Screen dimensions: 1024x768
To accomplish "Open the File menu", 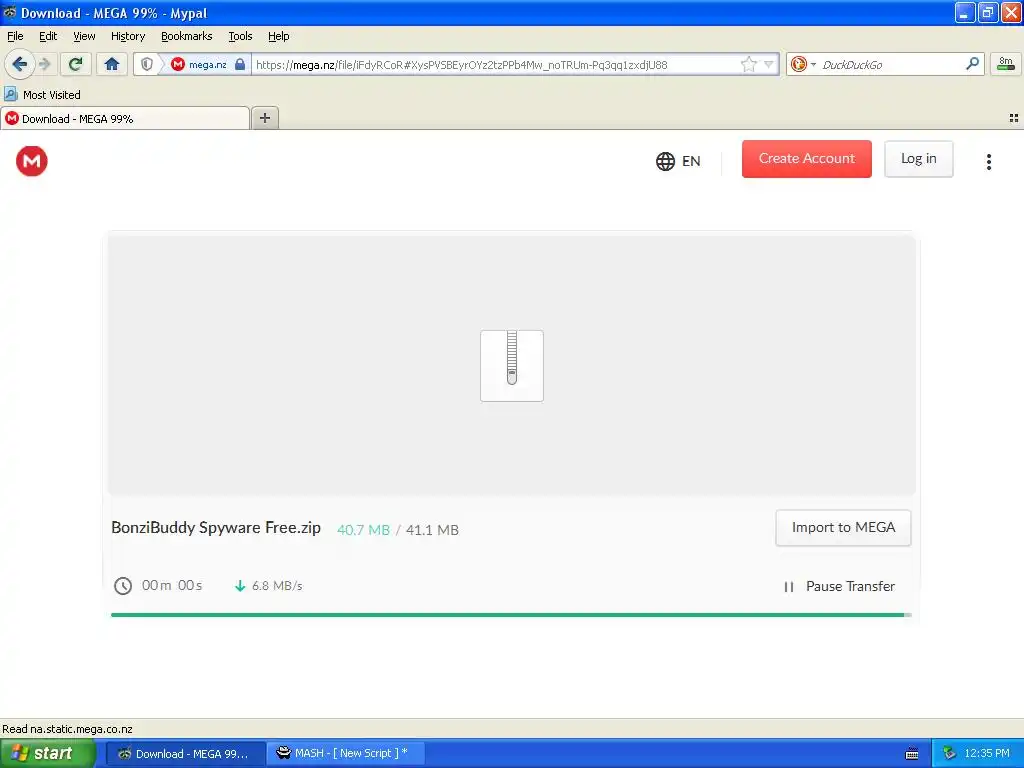I will 15,36.
